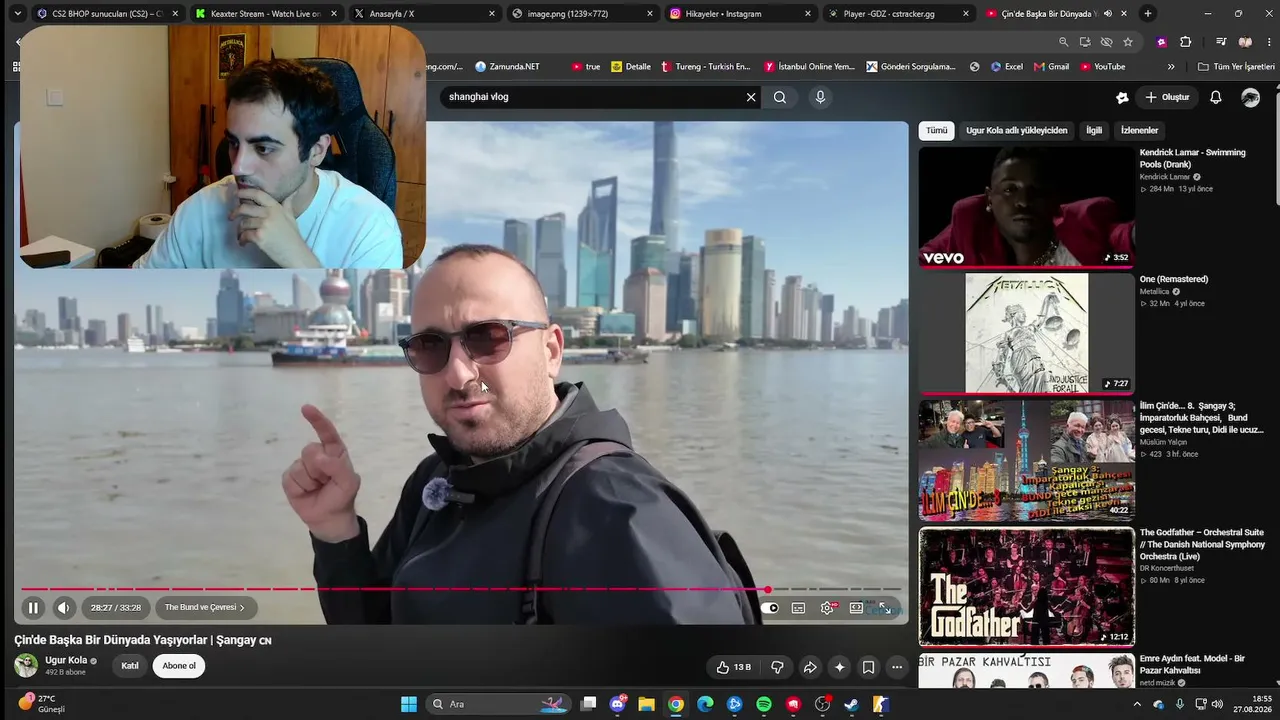Screen dimensions: 1280x720
Task: Enter fullscreen mode in the player
Action: pos(885,607)
